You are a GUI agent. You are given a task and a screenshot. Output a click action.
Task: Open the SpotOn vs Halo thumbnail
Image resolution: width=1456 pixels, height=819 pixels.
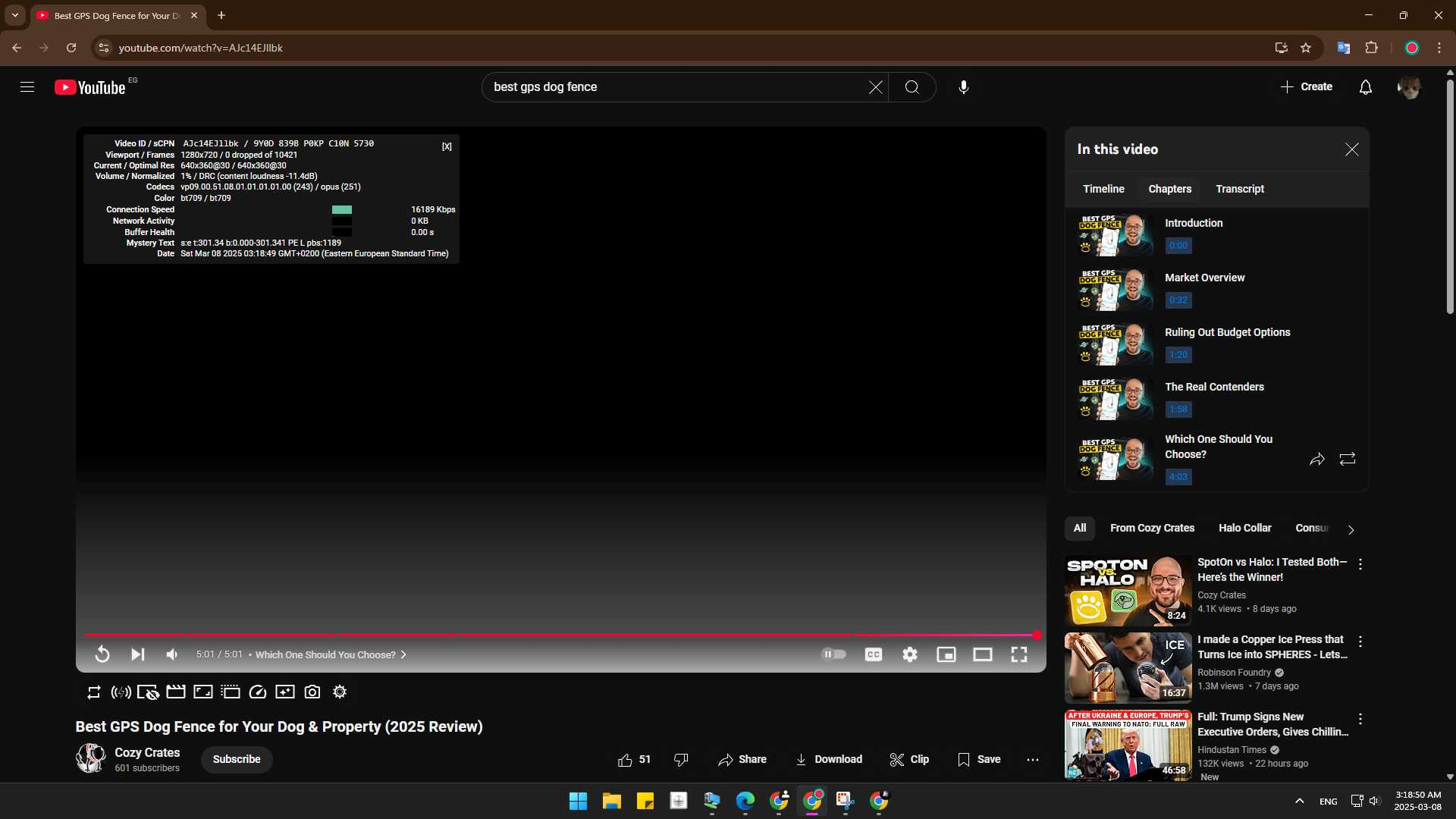(1128, 591)
